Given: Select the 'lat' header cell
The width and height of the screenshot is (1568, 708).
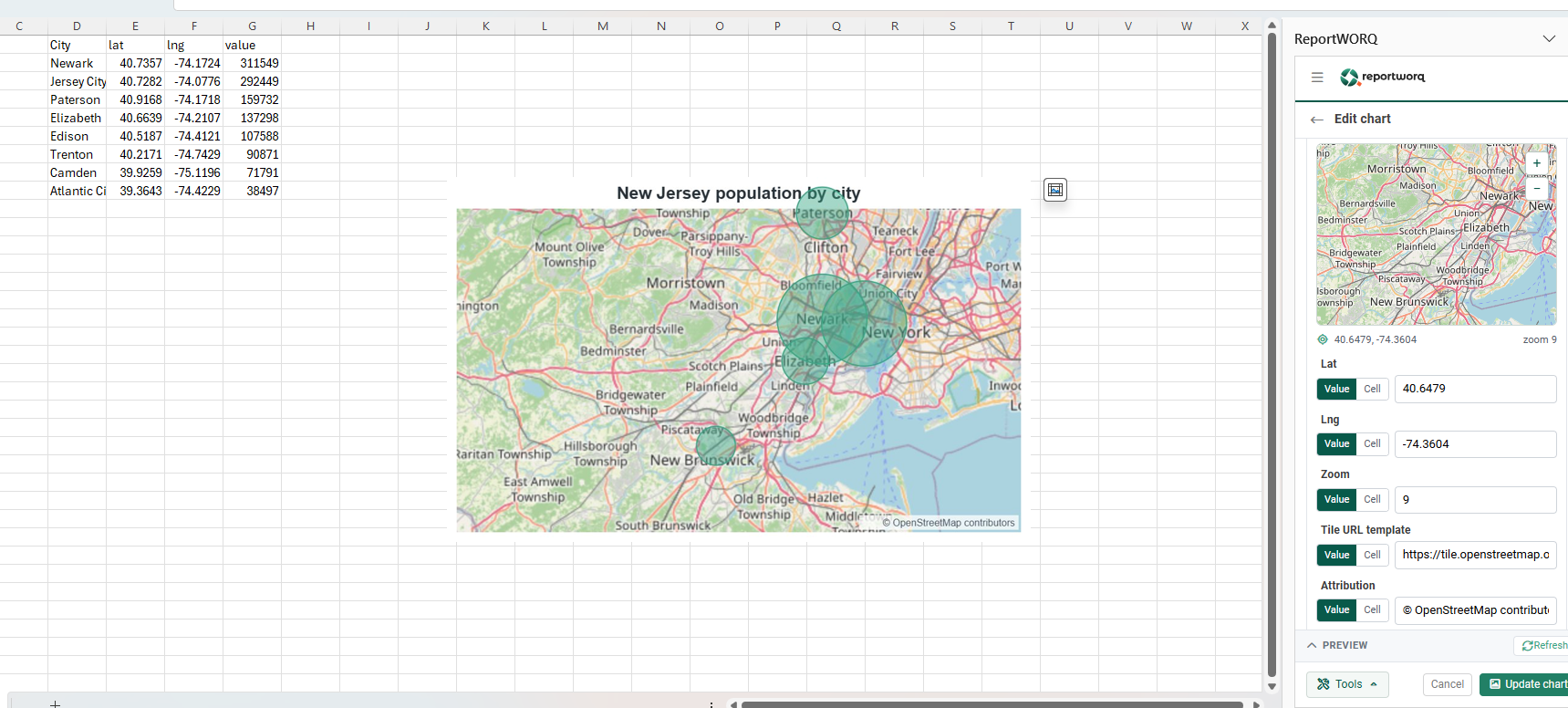Looking at the screenshot, I should pyautogui.click(x=135, y=45).
